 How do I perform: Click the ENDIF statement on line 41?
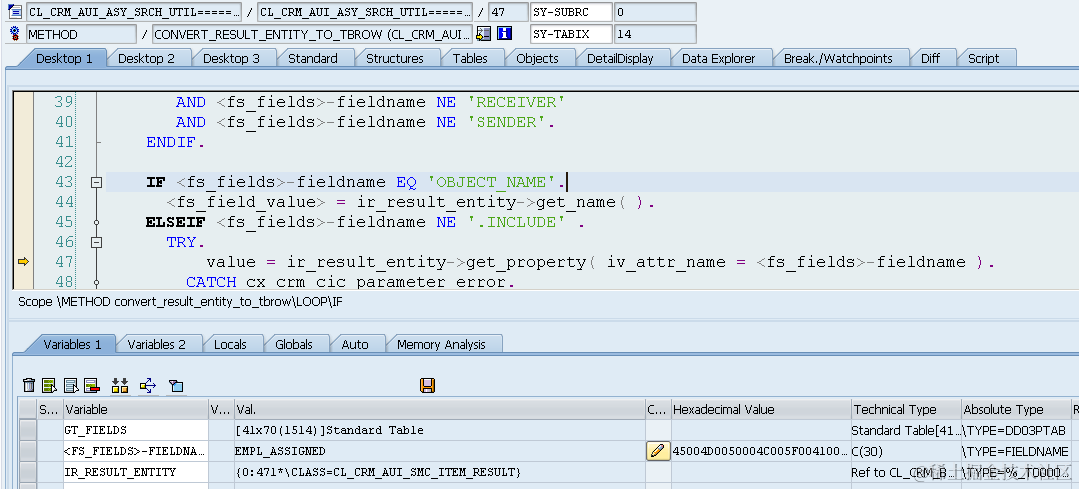[x=175, y=142]
